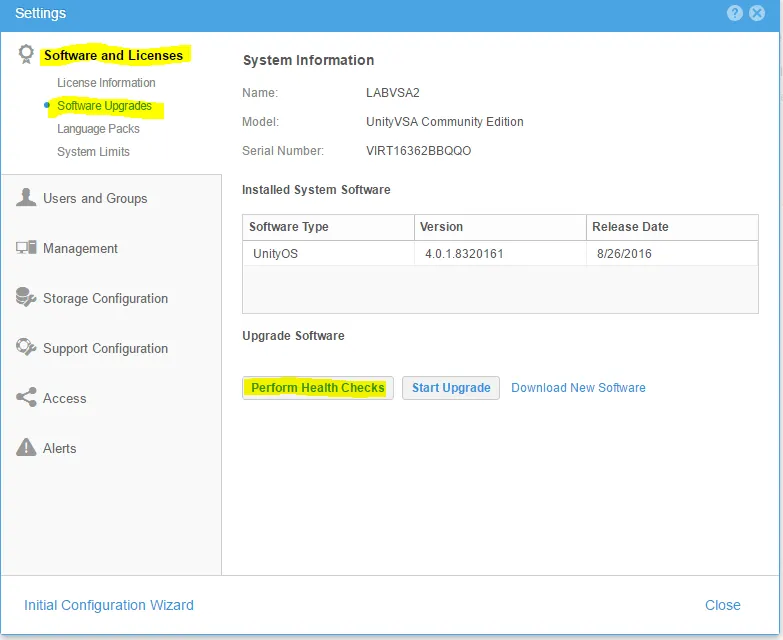
Task: Click the Settings dialog title
Action: (40, 13)
